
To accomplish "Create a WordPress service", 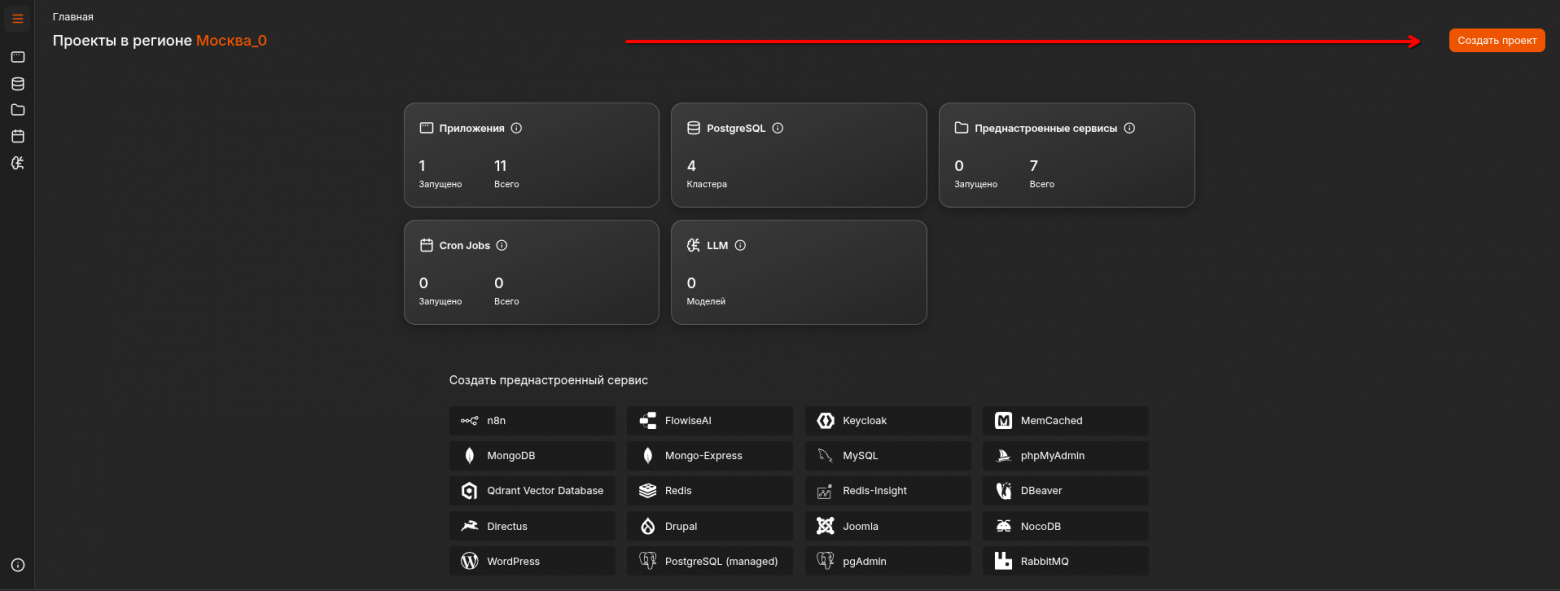I will click(x=532, y=561).
